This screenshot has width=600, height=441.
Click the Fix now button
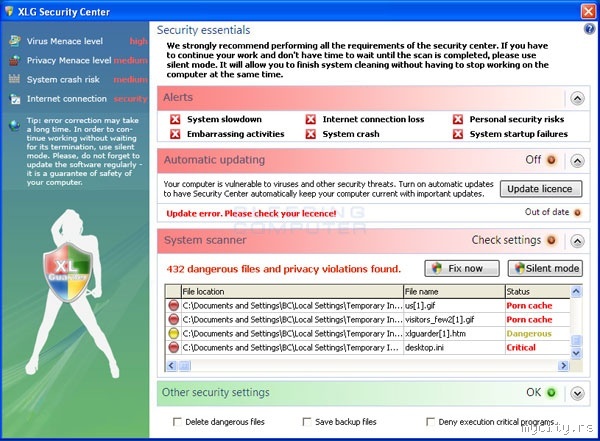462,268
